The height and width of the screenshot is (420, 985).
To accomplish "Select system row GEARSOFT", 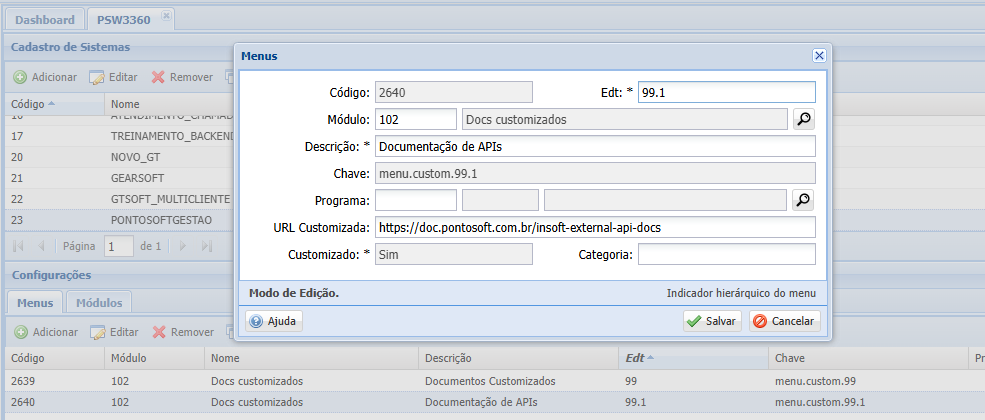I will [x=119, y=178].
